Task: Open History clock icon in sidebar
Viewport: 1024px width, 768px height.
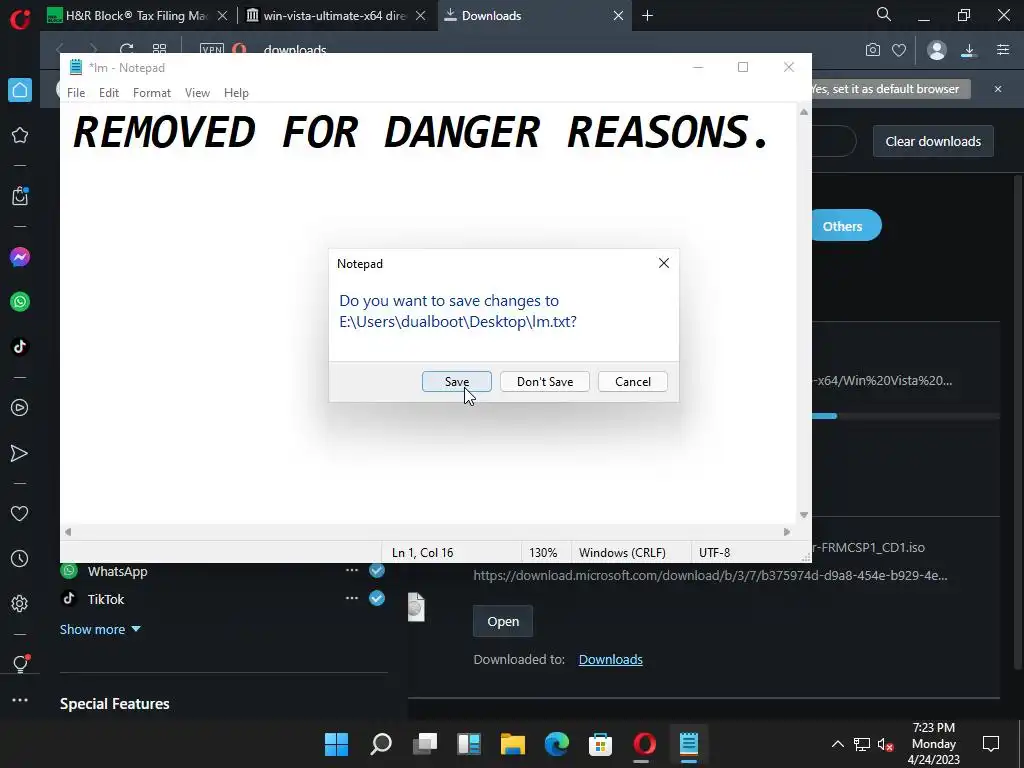Action: coord(20,559)
